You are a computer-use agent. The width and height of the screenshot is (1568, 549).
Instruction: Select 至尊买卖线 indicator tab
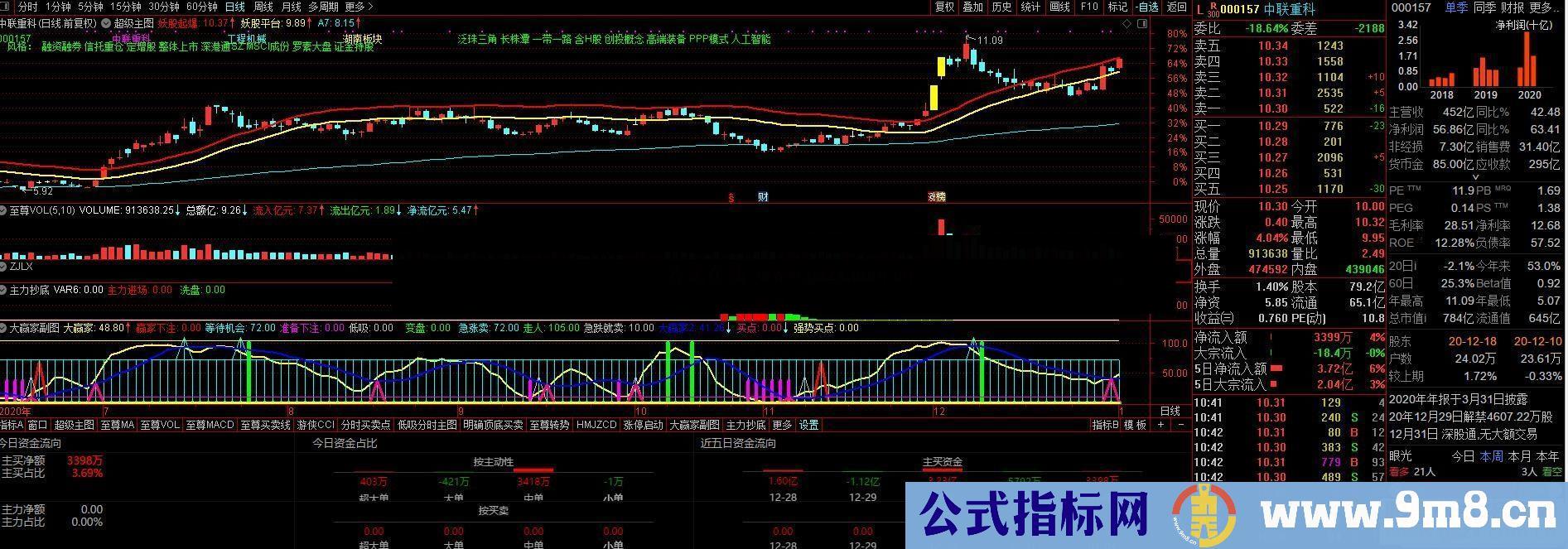(265, 425)
